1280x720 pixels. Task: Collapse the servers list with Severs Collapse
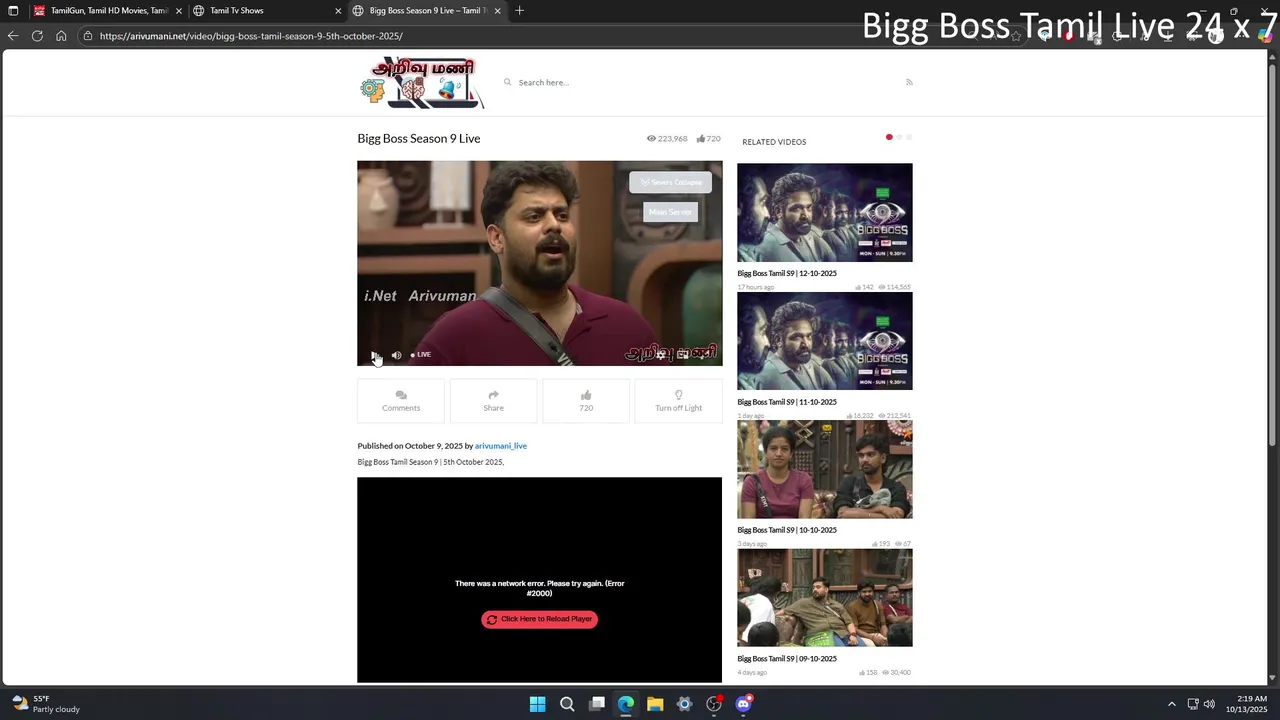pos(670,182)
